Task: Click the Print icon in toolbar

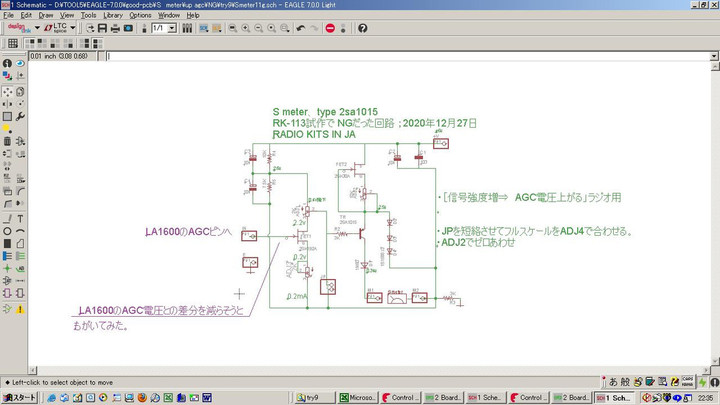Action: tap(115, 28)
